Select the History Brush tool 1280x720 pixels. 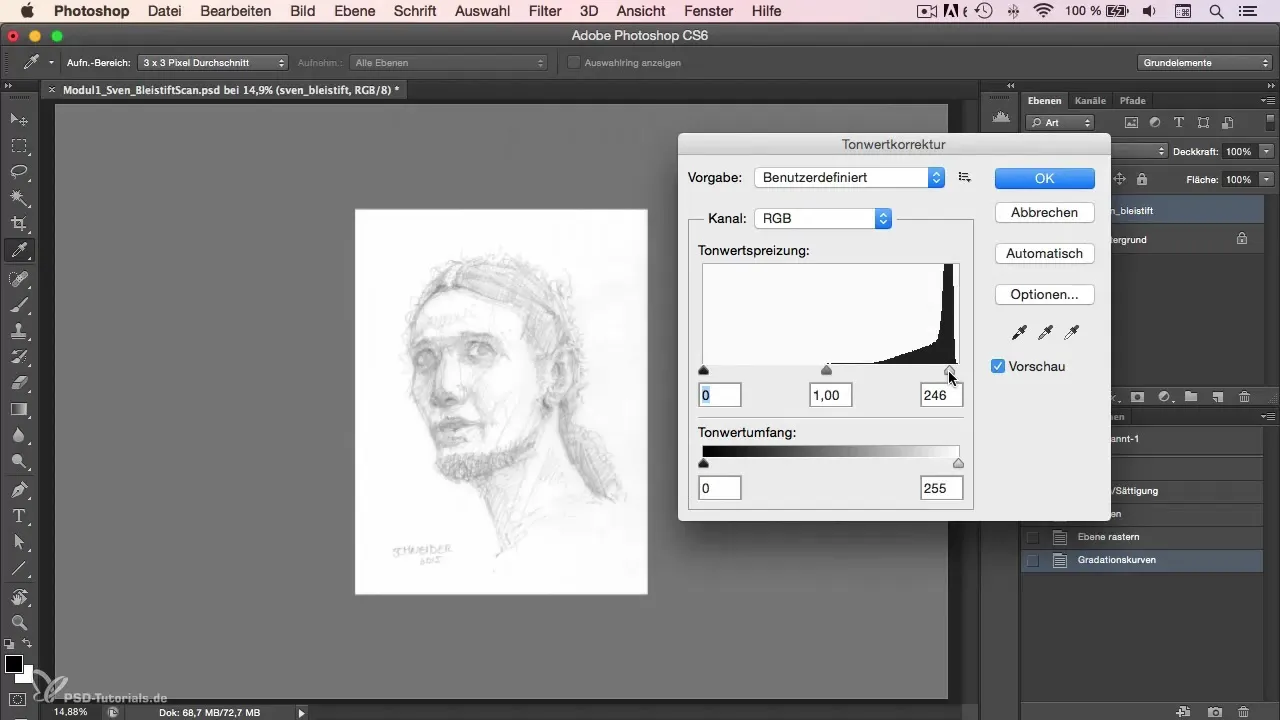click(18, 357)
